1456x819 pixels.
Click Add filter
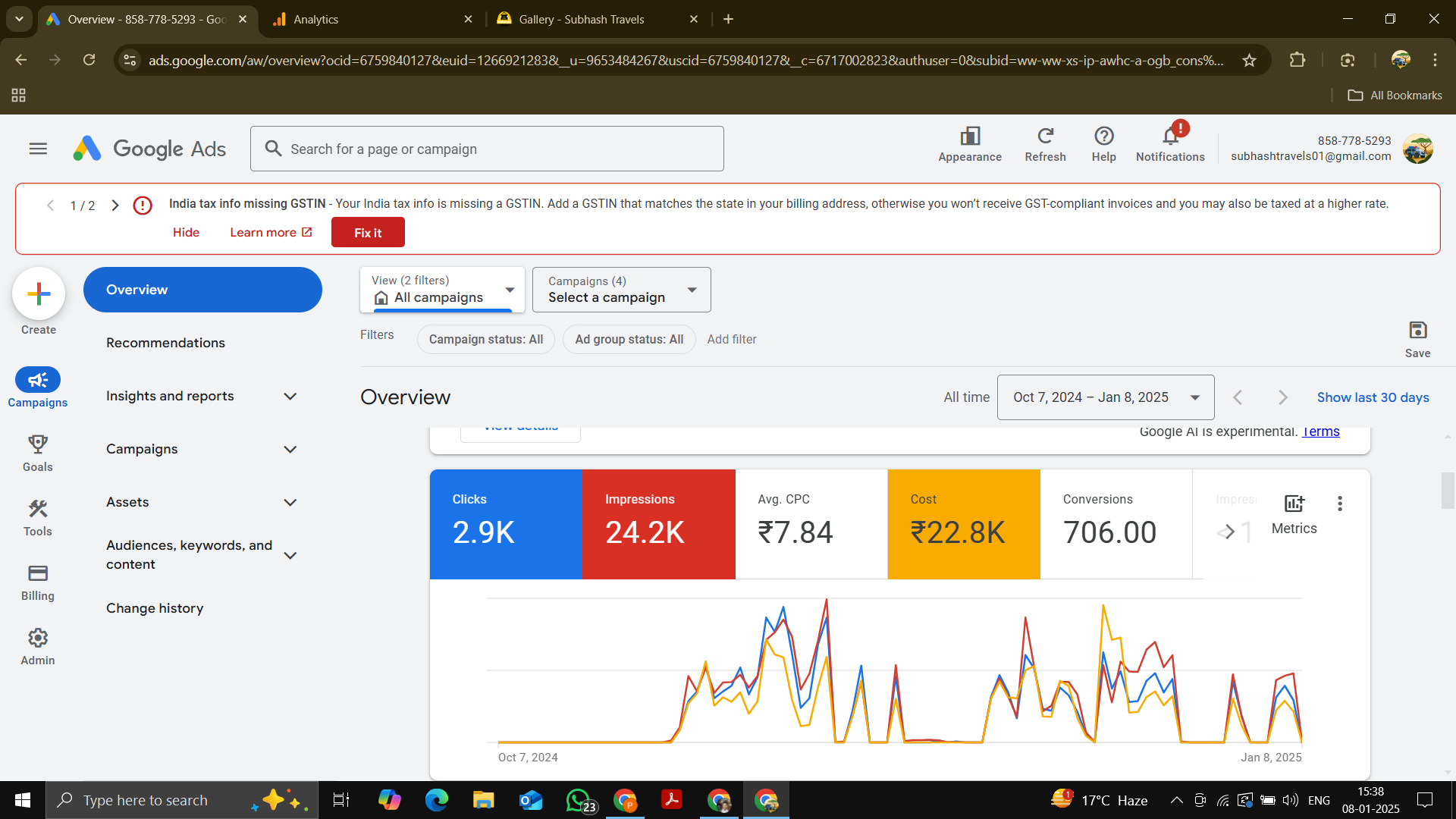(x=731, y=339)
